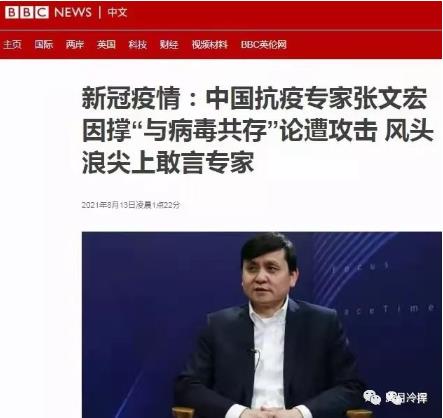
Task: Click the NEWS wordmark in header
Action: (73, 13)
